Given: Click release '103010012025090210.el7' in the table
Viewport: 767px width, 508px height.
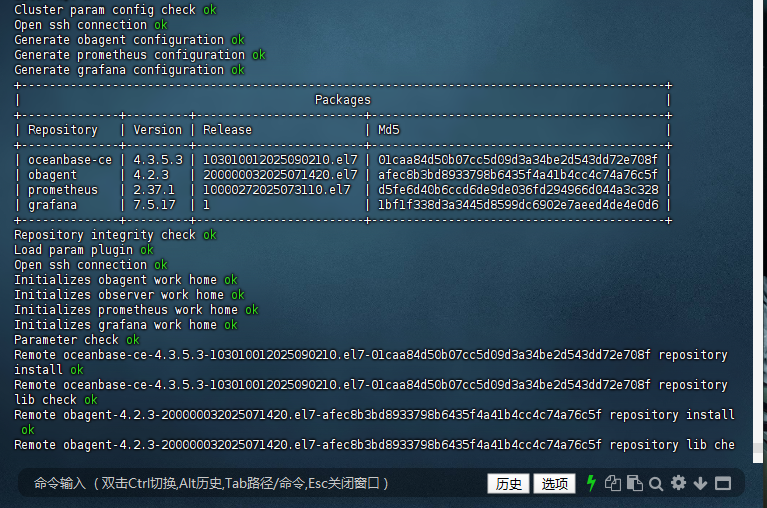Looking at the screenshot, I should [280, 160].
